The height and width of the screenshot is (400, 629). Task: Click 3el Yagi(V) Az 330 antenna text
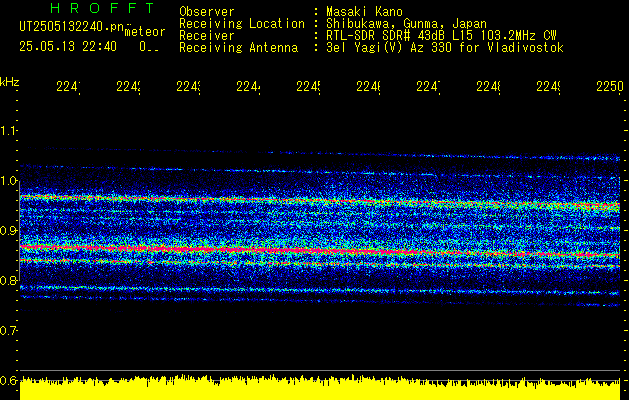point(445,48)
